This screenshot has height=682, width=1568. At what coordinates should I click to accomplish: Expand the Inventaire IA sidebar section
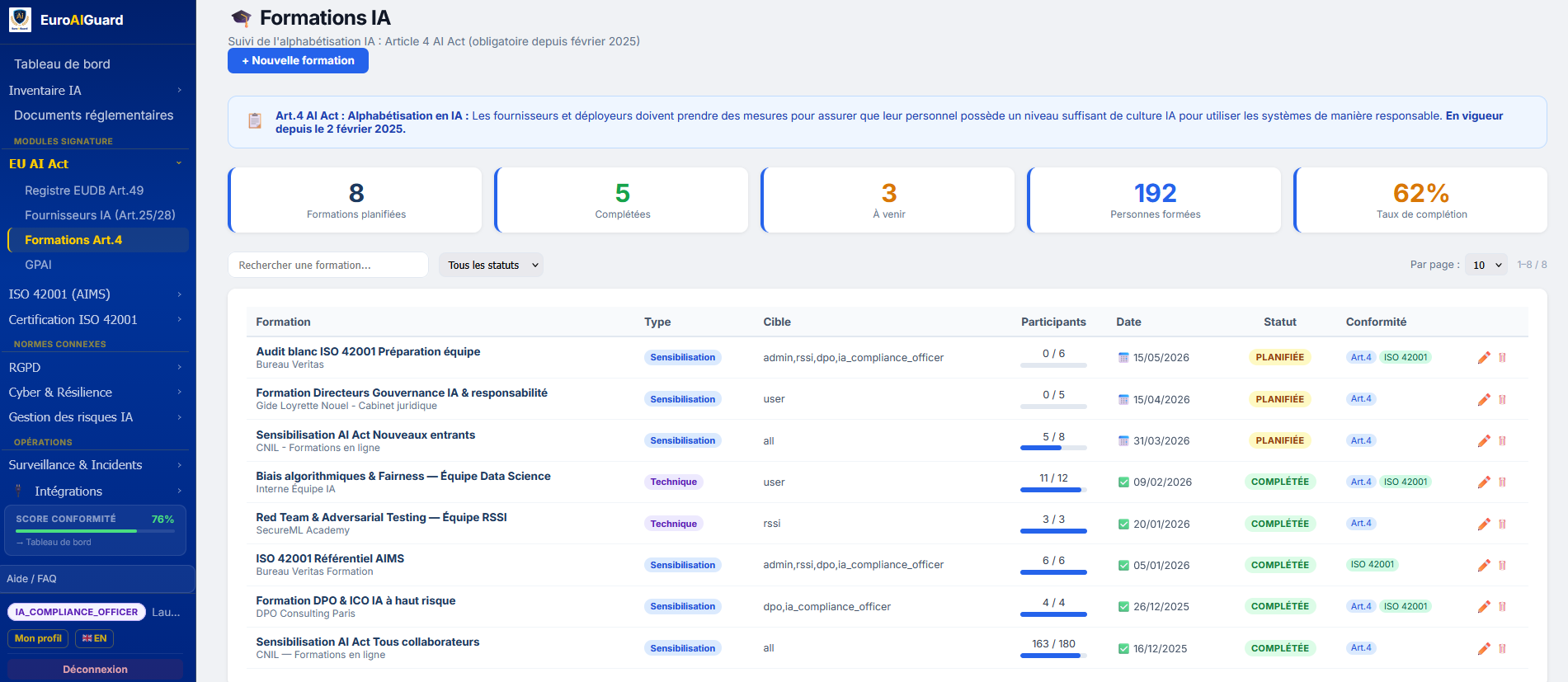pos(96,90)
